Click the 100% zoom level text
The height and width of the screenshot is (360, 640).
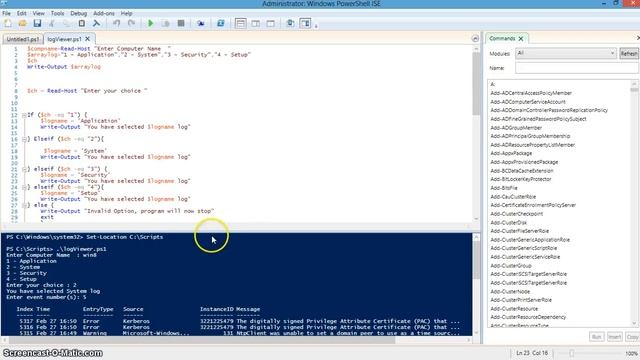631,353
